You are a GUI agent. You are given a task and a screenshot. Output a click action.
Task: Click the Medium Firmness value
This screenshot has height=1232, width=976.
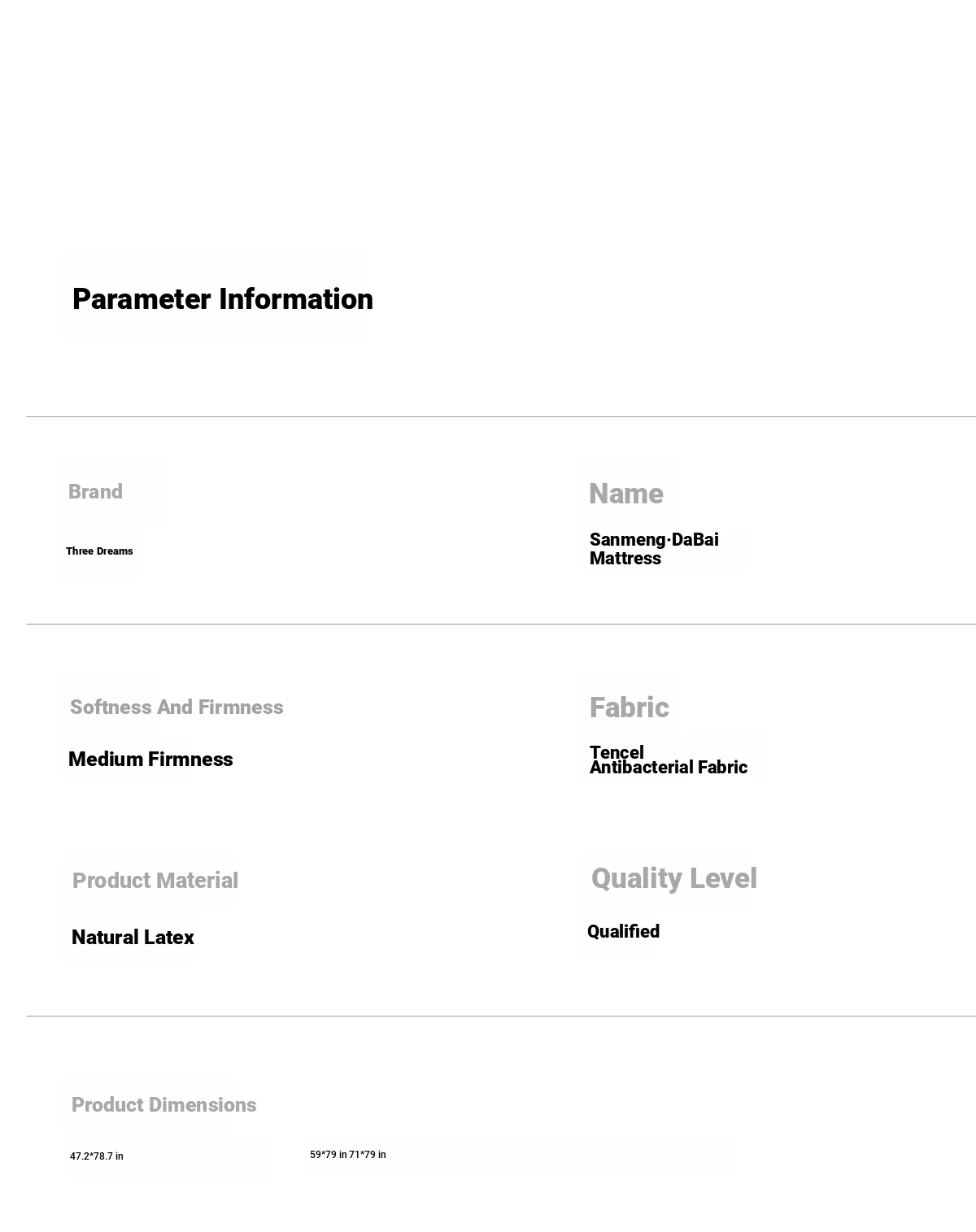point(150,760)
